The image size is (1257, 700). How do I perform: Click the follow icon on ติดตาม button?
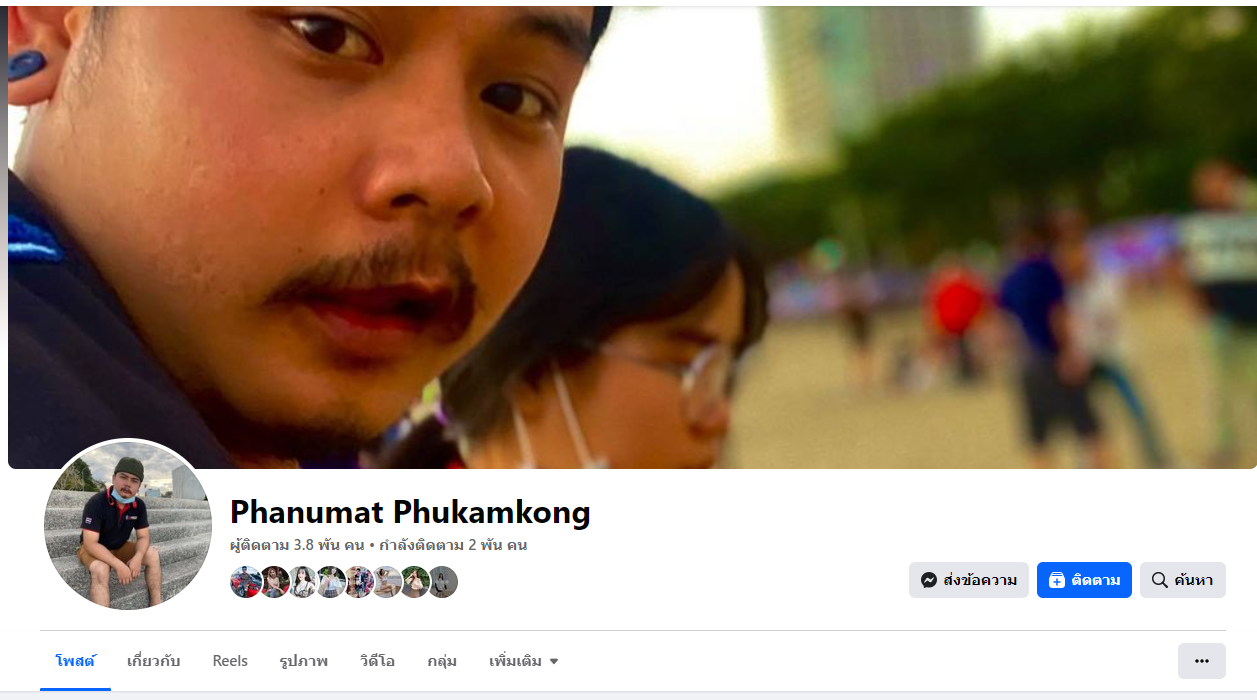pyautogui.click(x=1057, y=580)
